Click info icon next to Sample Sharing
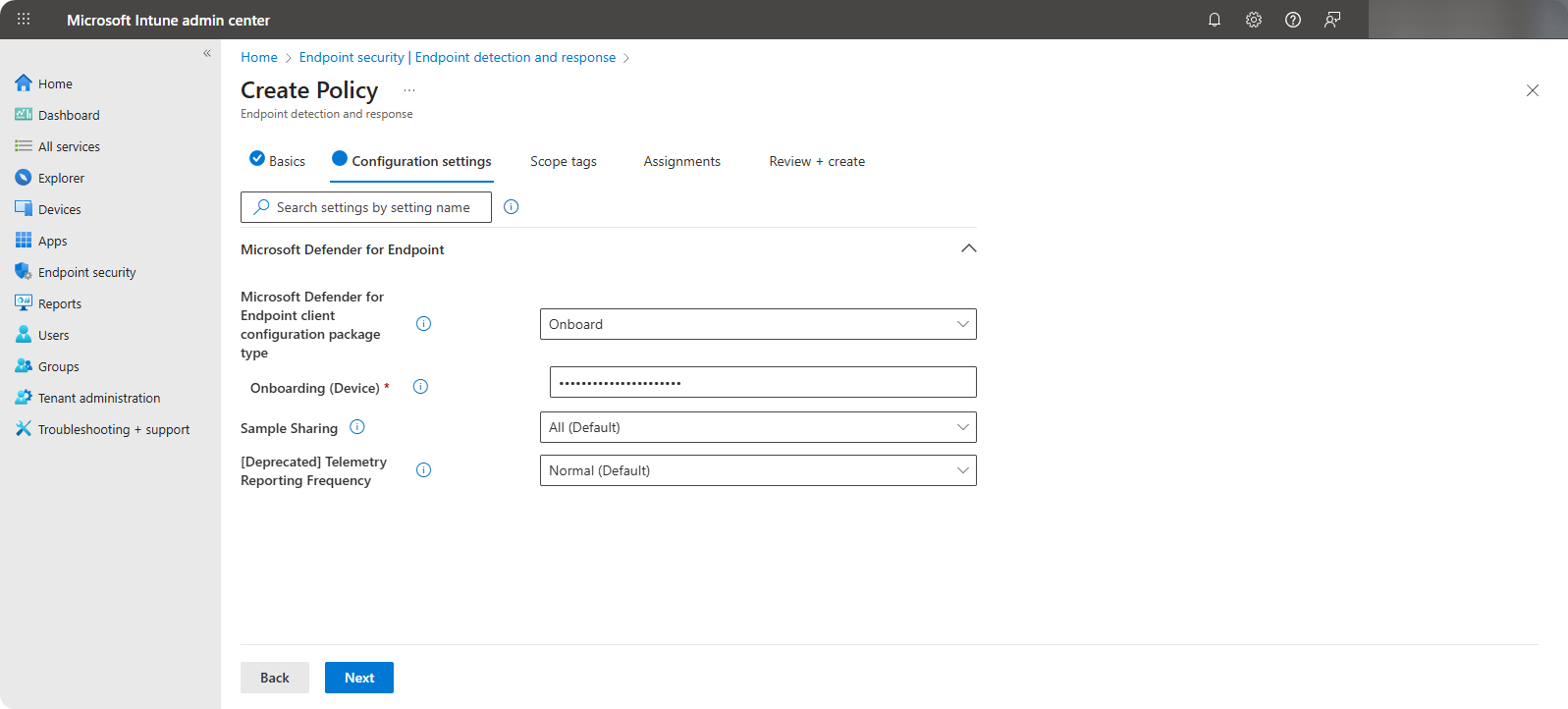Screen dimensions: 1568x709 (x=357, y=427)
